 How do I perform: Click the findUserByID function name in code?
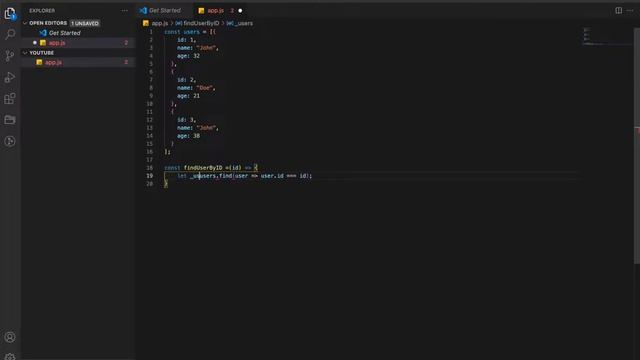tap(203, 168)
